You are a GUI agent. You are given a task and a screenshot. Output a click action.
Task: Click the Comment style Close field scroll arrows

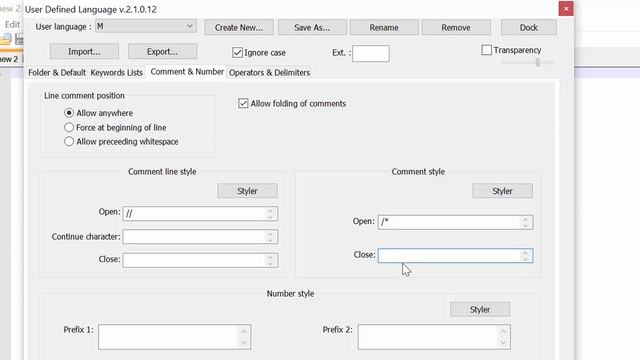[525, 256]
